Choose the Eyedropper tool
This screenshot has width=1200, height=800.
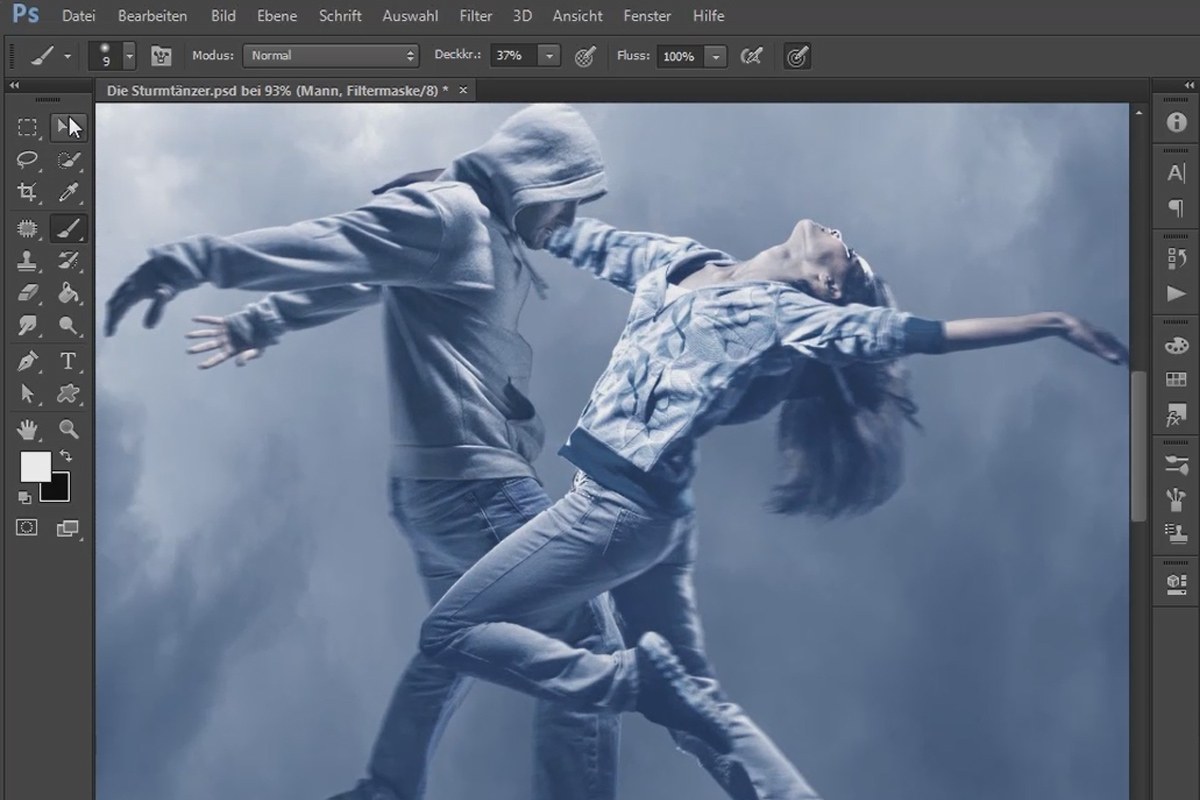tap(68, 193)
